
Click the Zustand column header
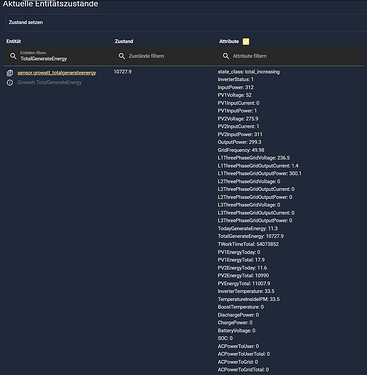pos(124,41)
